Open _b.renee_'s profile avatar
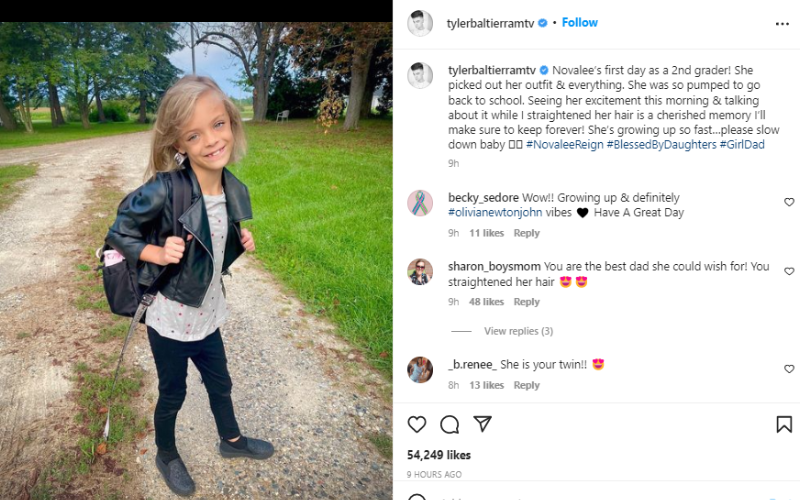 click(420, 369)
